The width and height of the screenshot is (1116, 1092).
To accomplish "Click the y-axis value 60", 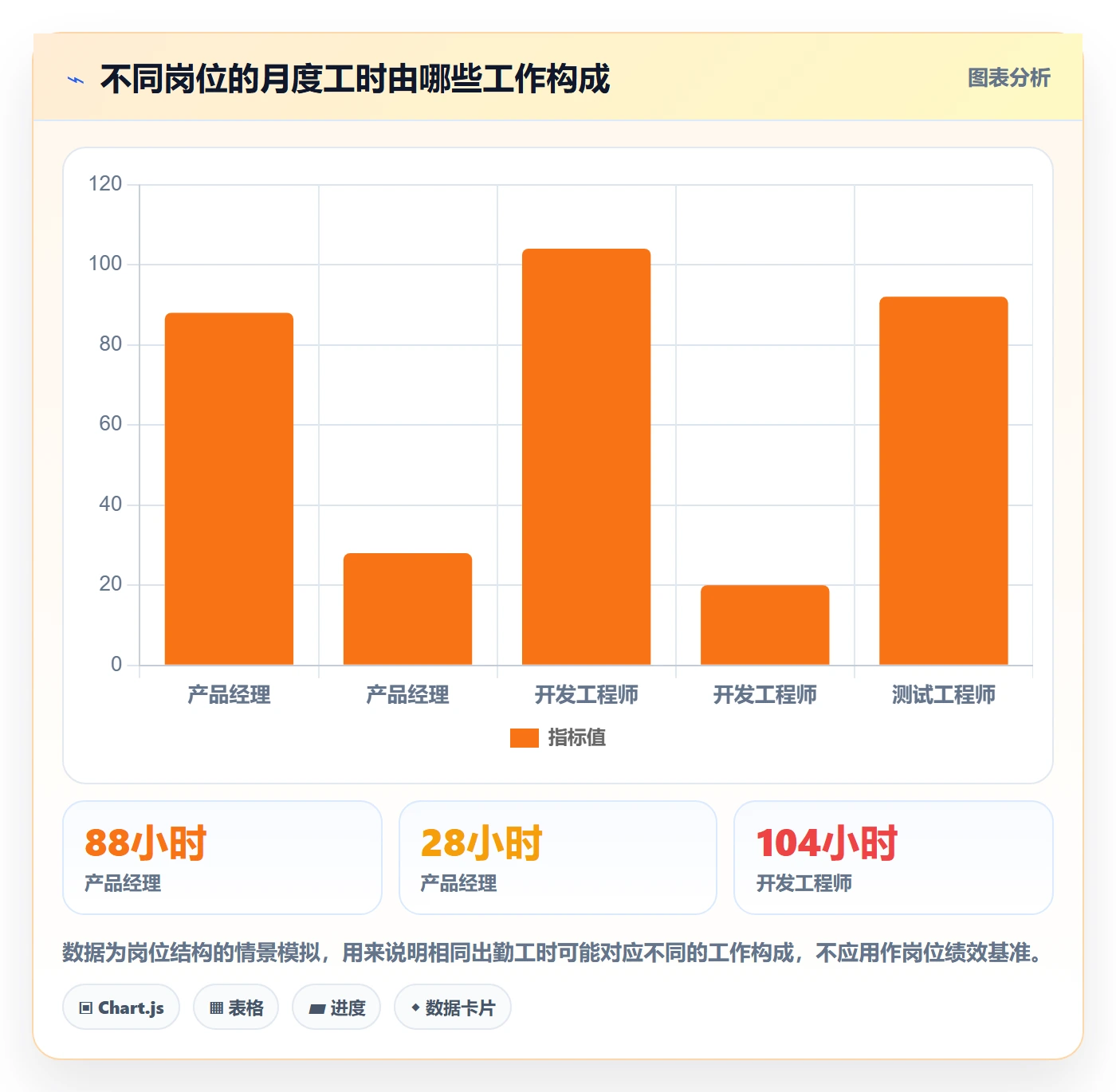I will point(111,424).
